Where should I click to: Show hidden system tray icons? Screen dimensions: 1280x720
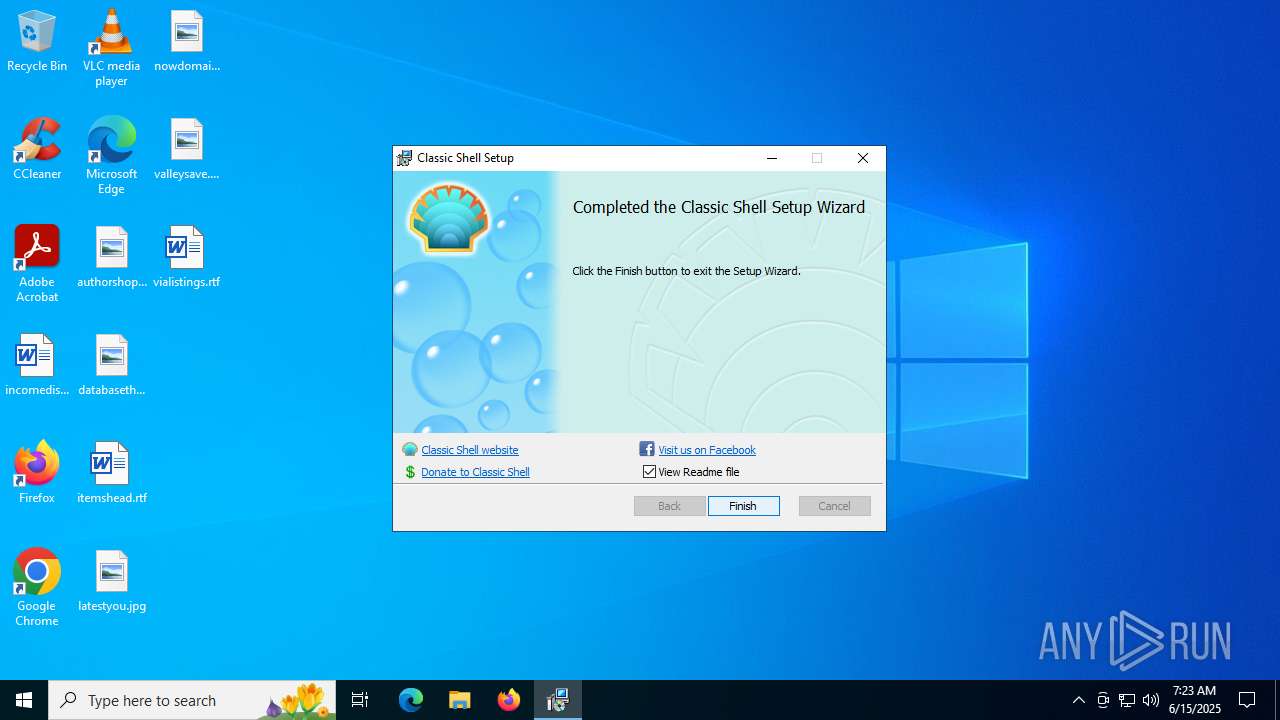(1079, 700)
